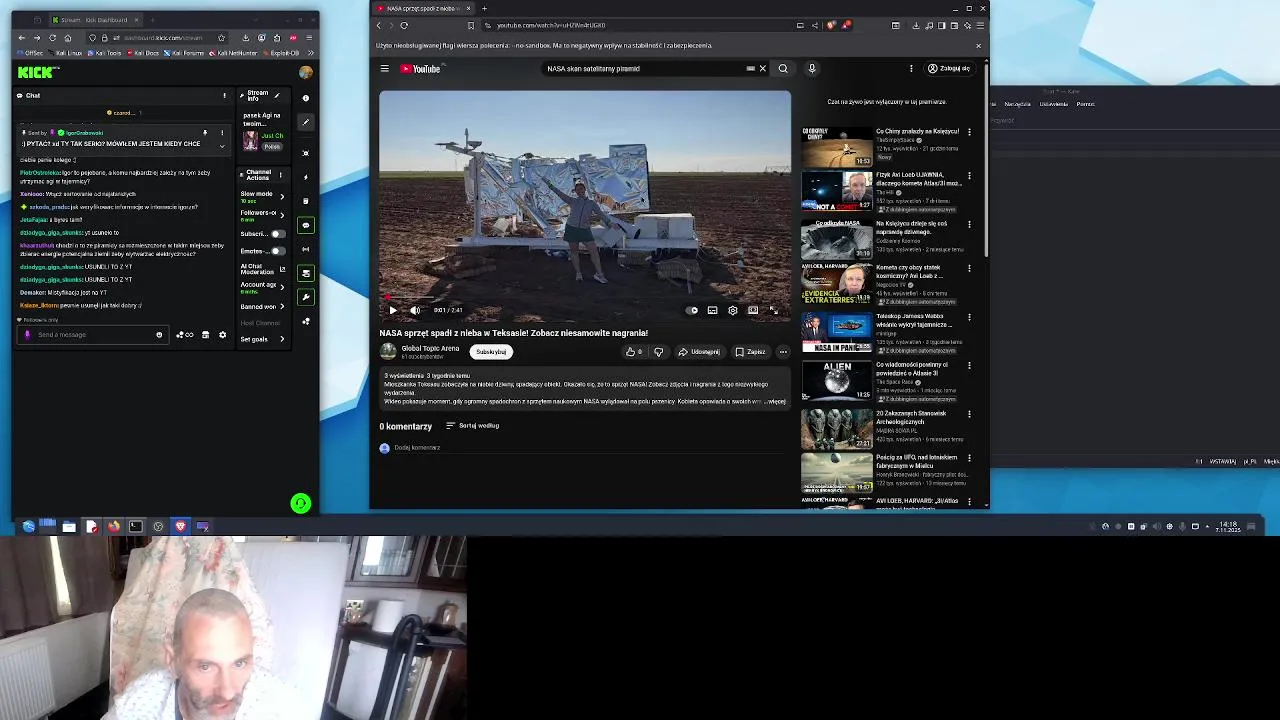
Task: Expand Account age setting
Action: coord(282,287)
